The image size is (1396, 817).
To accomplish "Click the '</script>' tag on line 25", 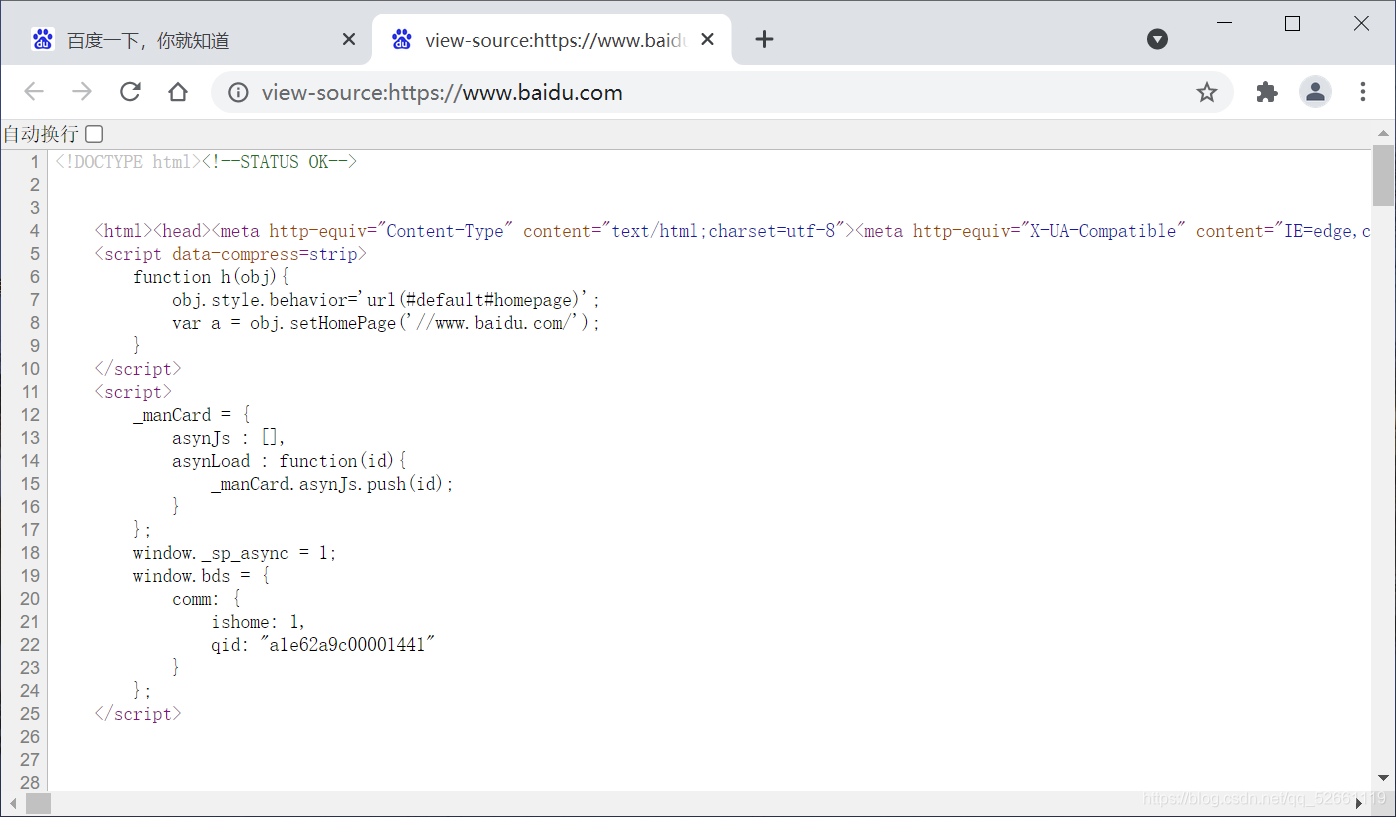I will 138,714.
